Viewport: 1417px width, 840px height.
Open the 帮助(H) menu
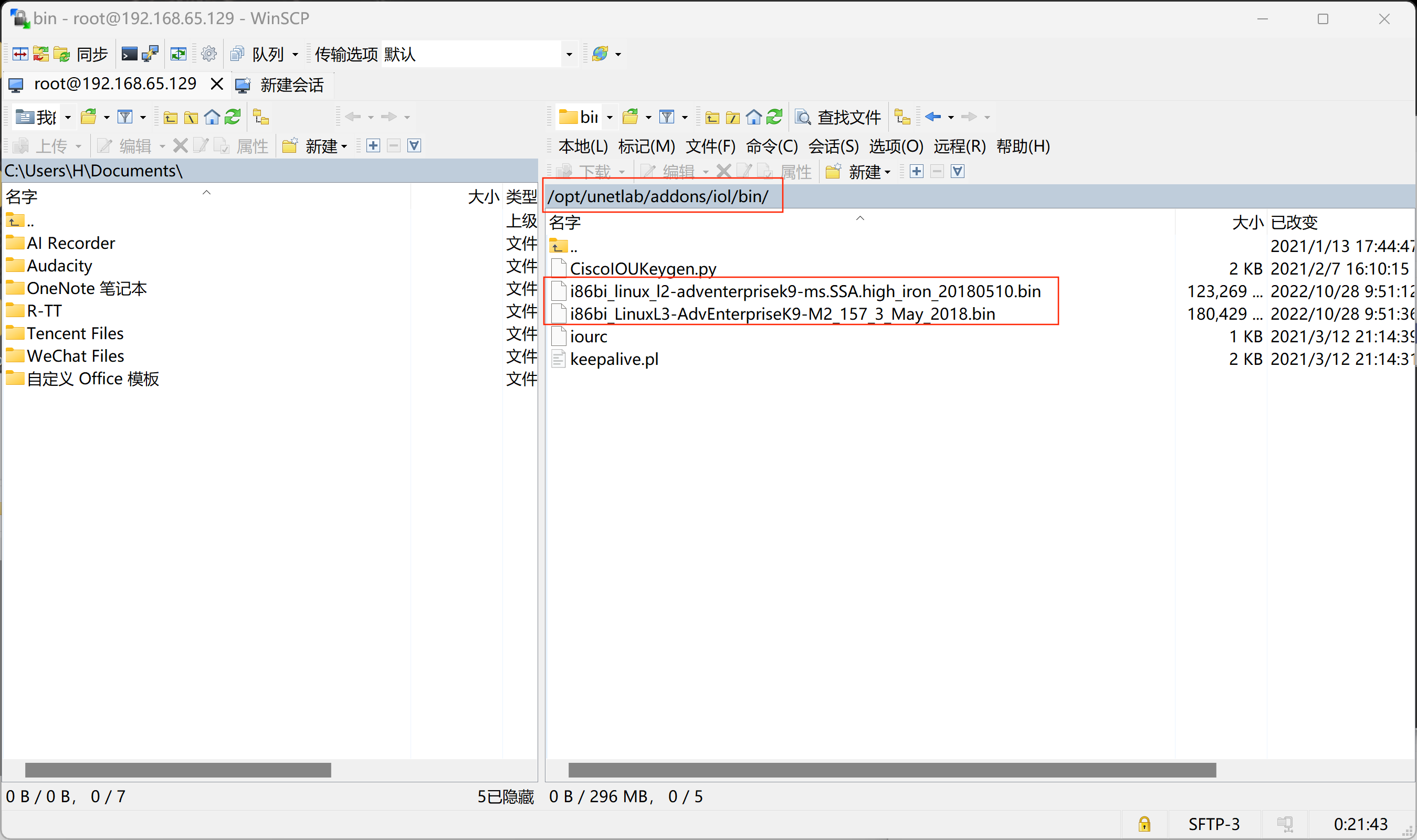click(x=1023, y=146)
